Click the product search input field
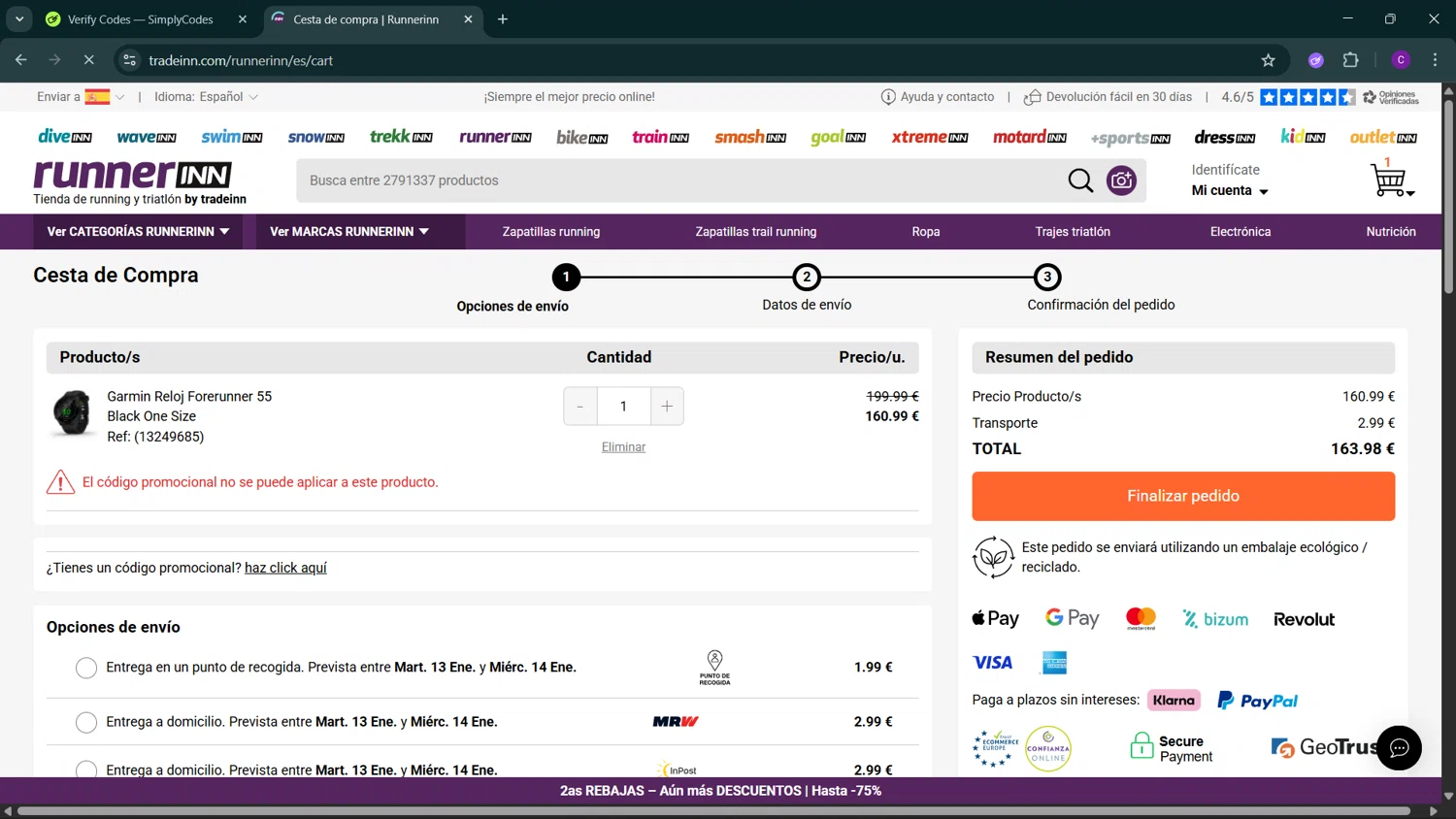 coord(679,180)
